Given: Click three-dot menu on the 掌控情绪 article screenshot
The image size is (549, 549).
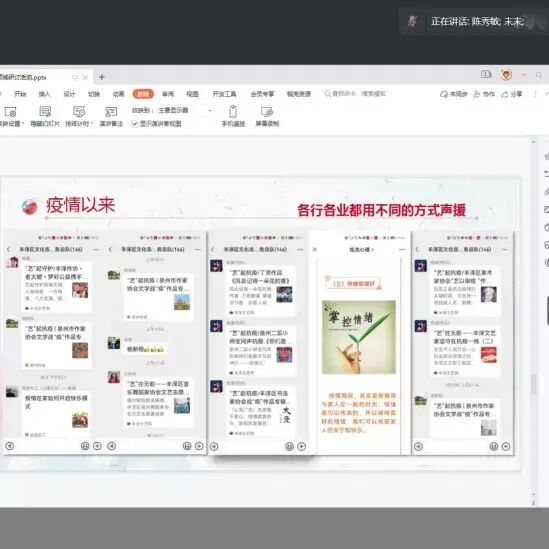Looking at the screenshot, I should pyautogui.click(x=402, y=249).
